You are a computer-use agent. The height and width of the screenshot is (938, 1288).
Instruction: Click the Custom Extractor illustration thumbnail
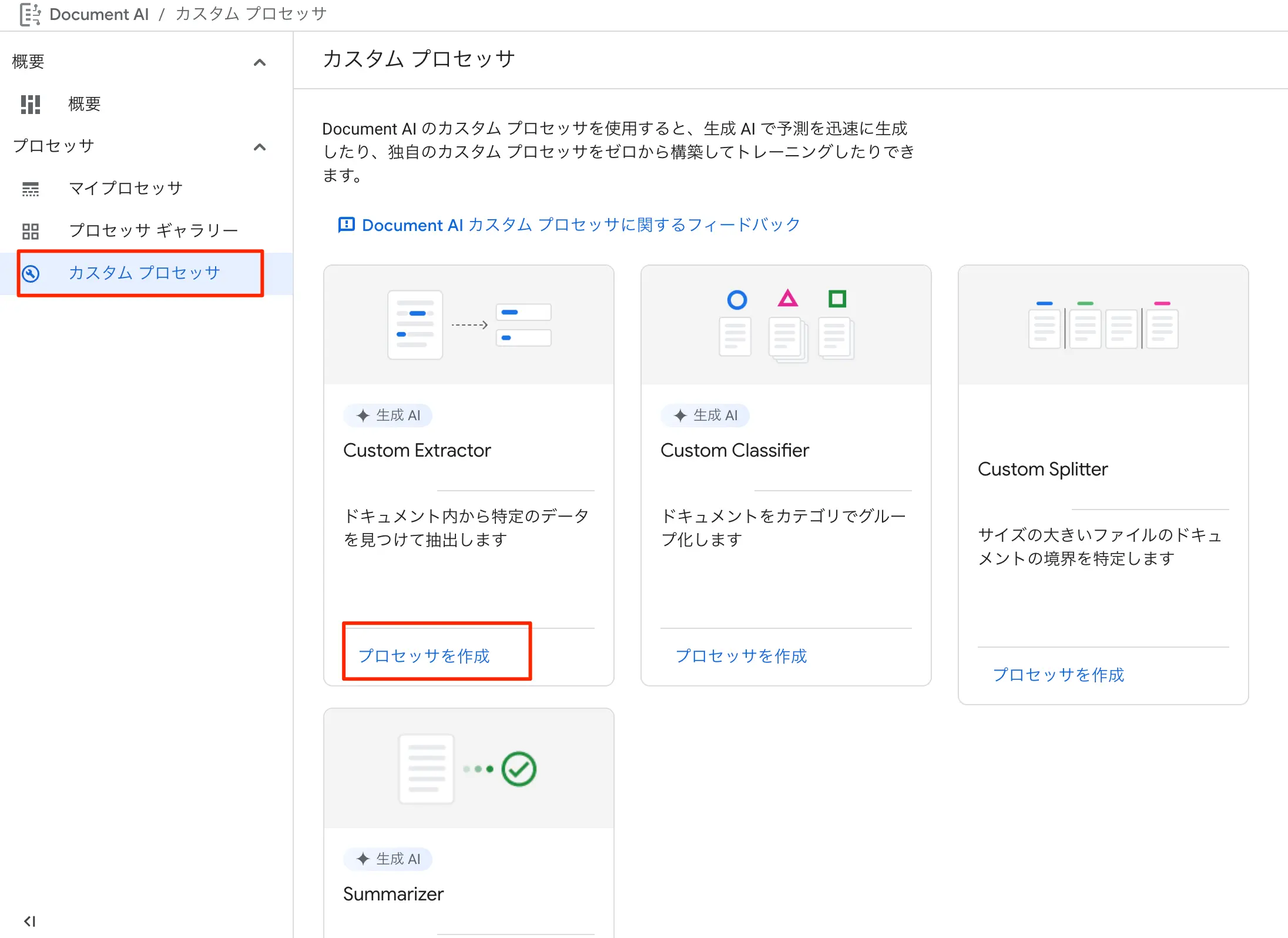coord(468,325)
